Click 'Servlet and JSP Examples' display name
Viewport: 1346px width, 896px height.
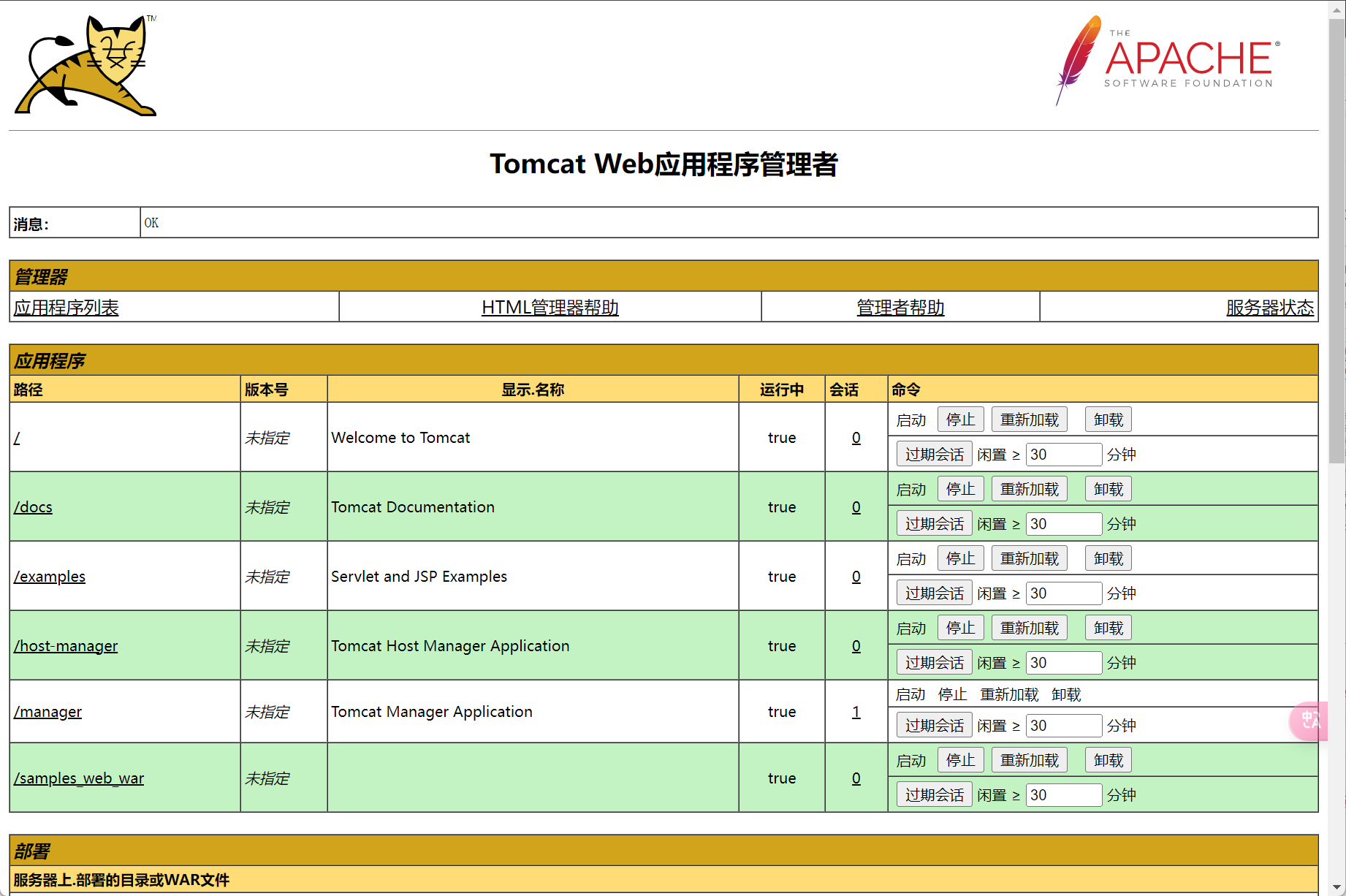click(x=419, y=577)
